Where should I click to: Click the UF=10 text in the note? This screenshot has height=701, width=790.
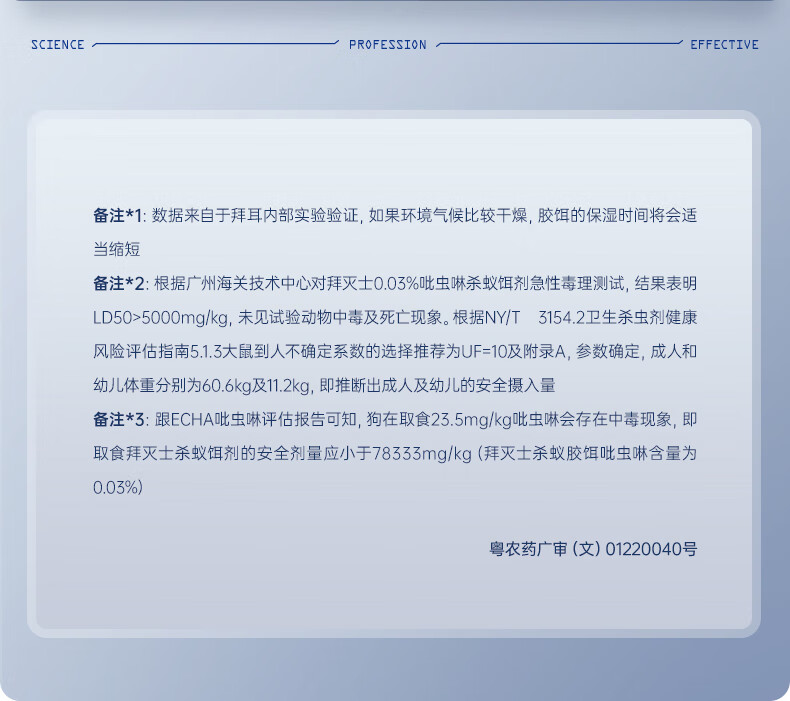tap(484, 351)
